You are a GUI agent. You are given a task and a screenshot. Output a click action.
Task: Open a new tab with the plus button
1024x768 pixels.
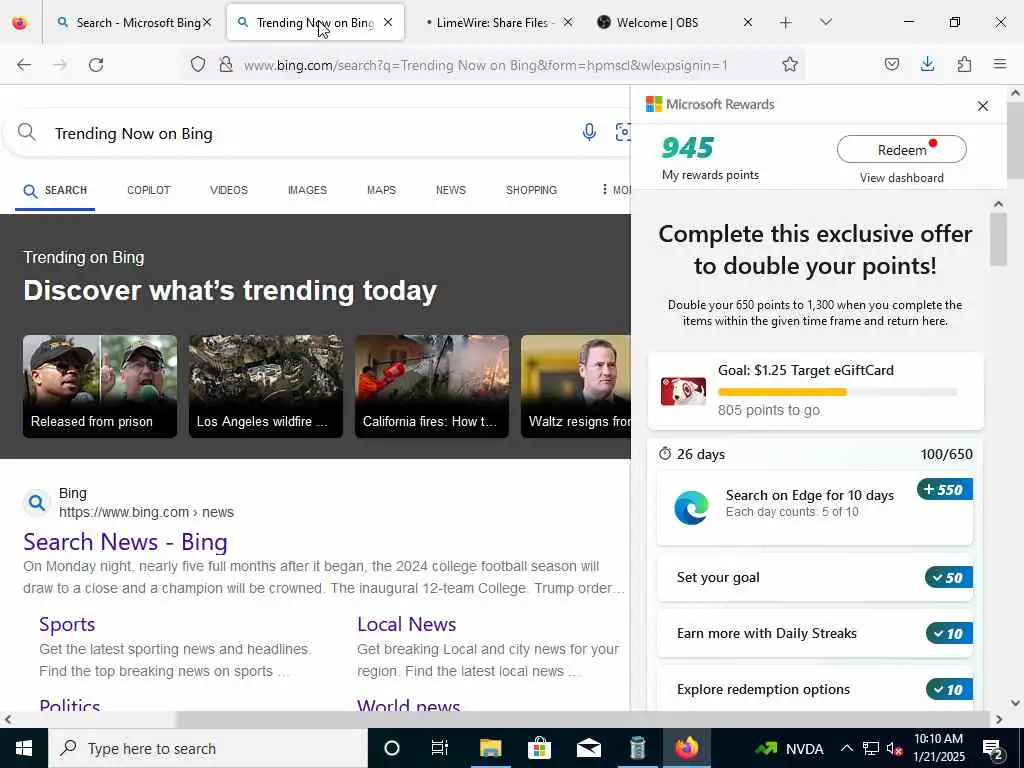tap(786, 23)
